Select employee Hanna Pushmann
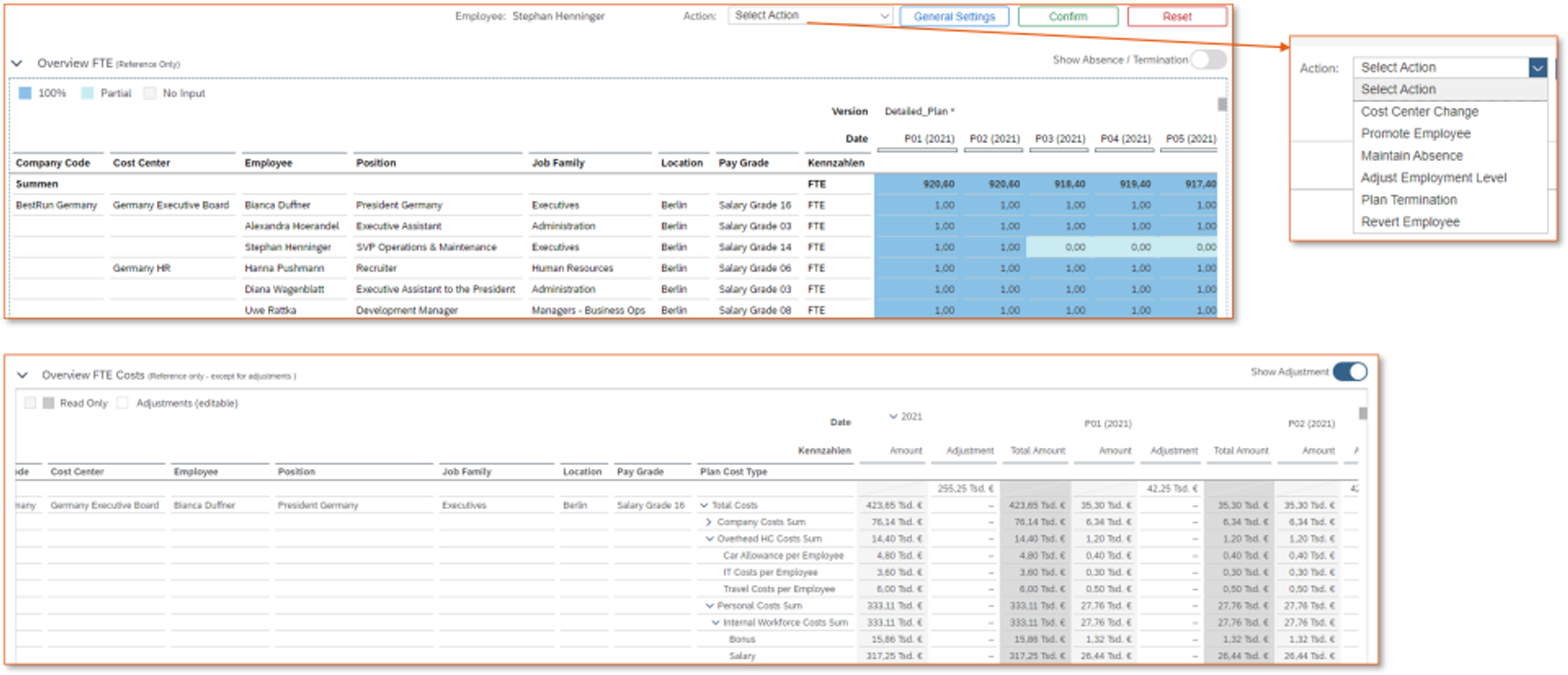Screen dimensions: 1568x675 [284, 268]
